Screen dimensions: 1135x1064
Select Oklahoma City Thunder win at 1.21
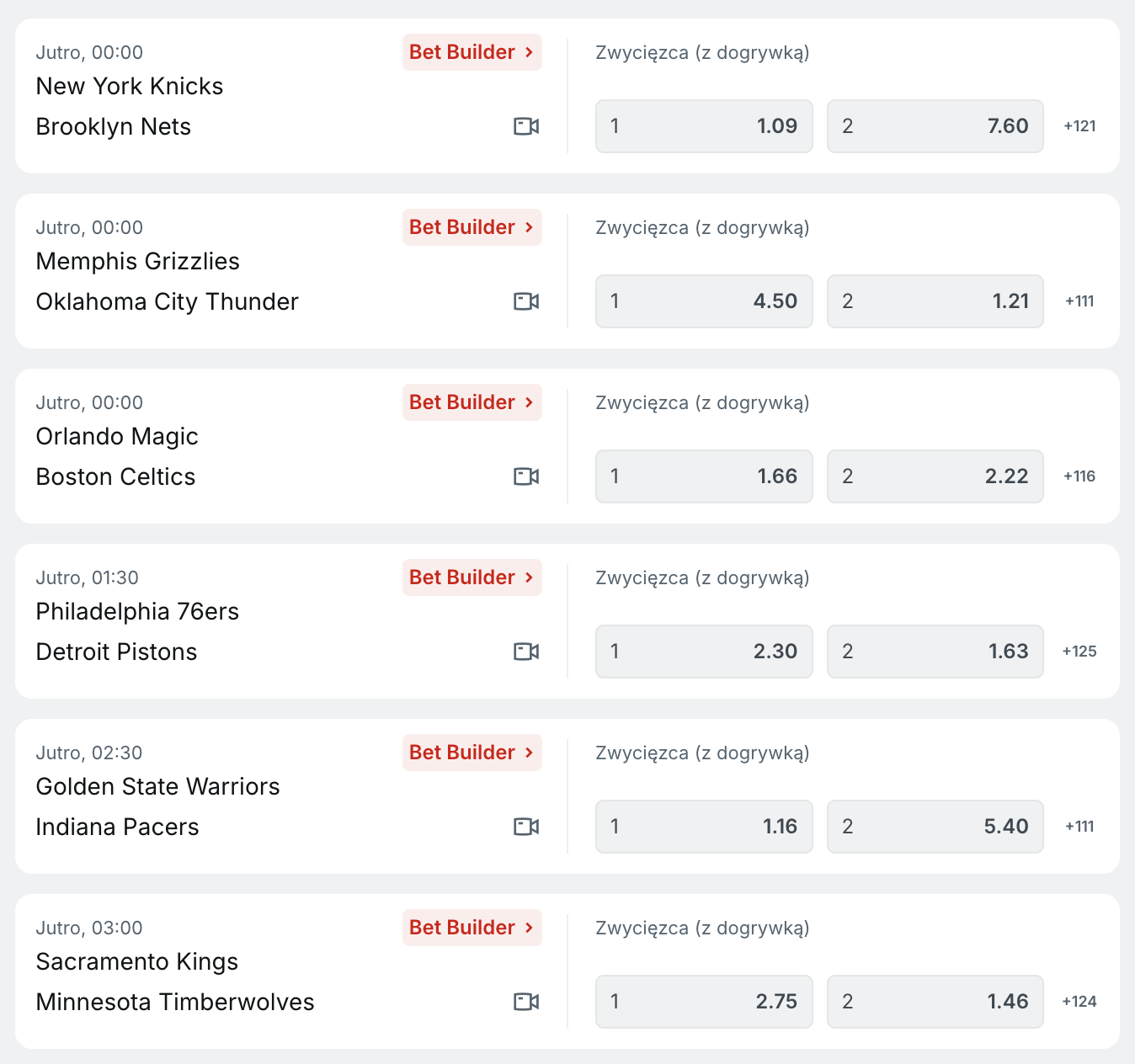pos(935,301)
